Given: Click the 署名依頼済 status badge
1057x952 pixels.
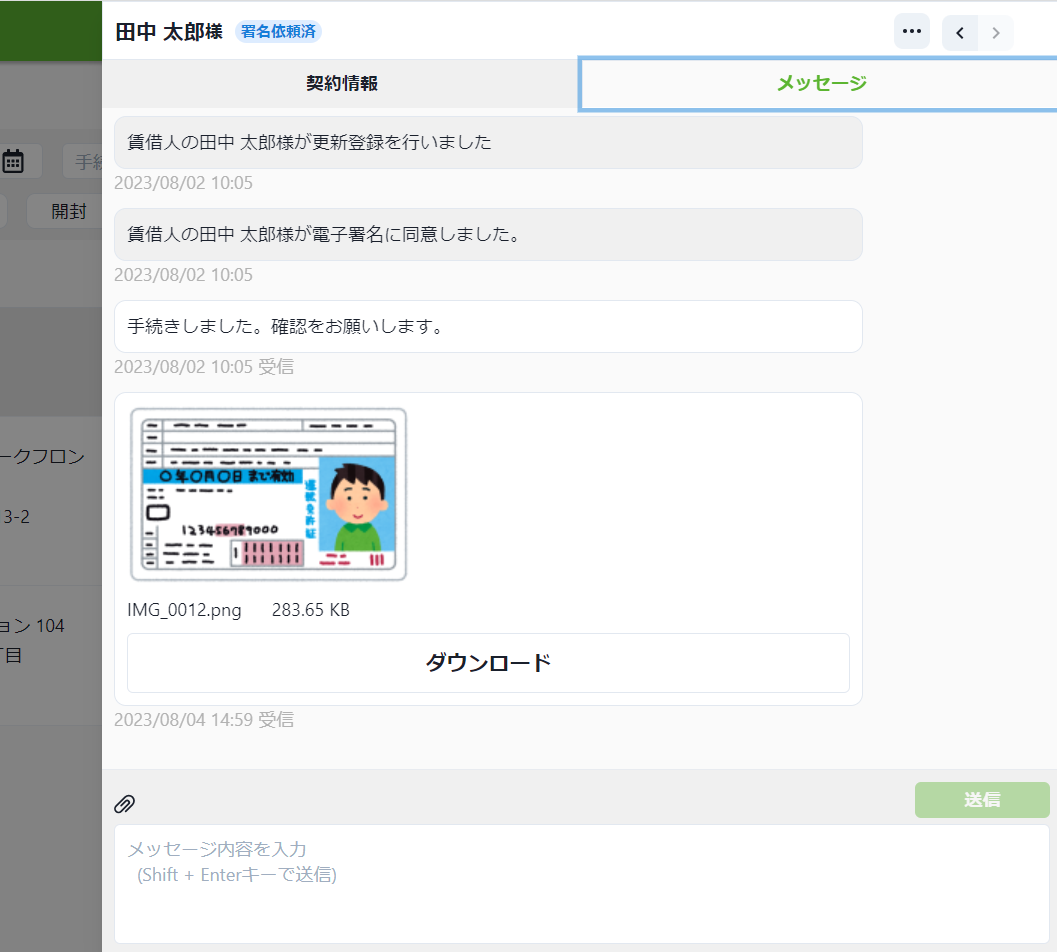Looking at the screenshot, I should [x=278, y=32].
